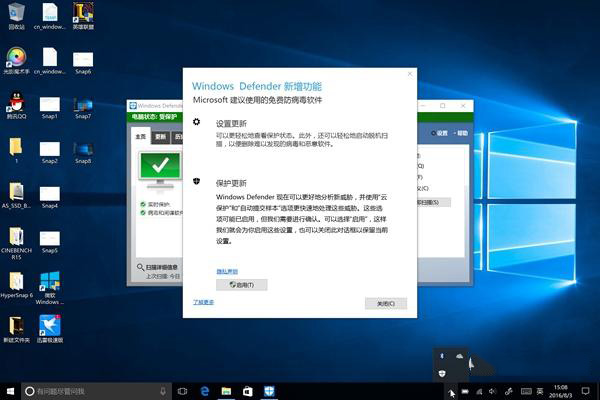The height and width of the screenshot is (400, 600).
Task: Click the 启用(T) enable button
Action: [x=241, y=285]
